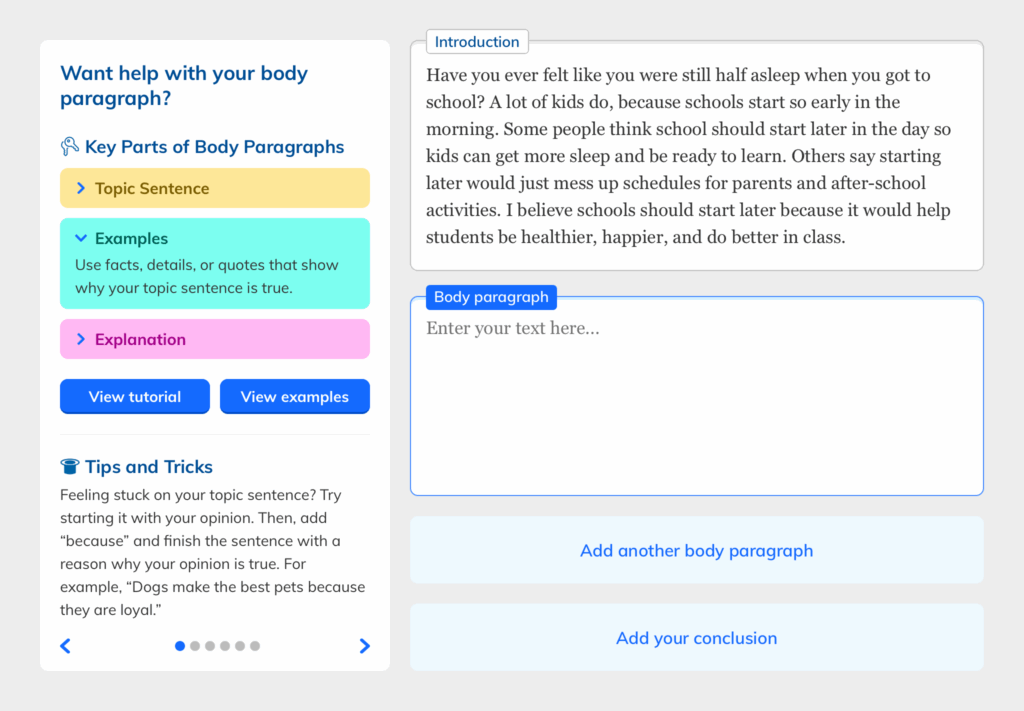Select the Introduction label tab
This screenshot has height=711, width=1024.
tap(477, 42)
